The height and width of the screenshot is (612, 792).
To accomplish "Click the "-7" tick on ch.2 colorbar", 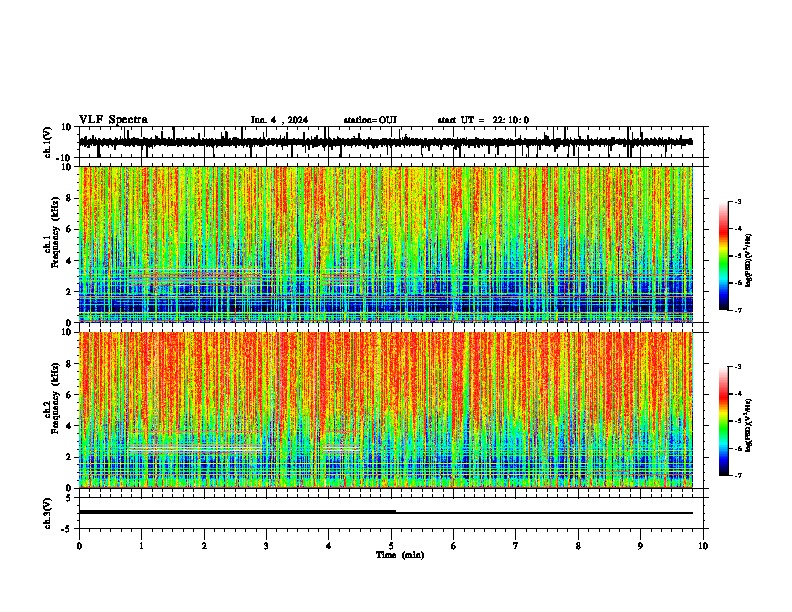I will (737, 475).
